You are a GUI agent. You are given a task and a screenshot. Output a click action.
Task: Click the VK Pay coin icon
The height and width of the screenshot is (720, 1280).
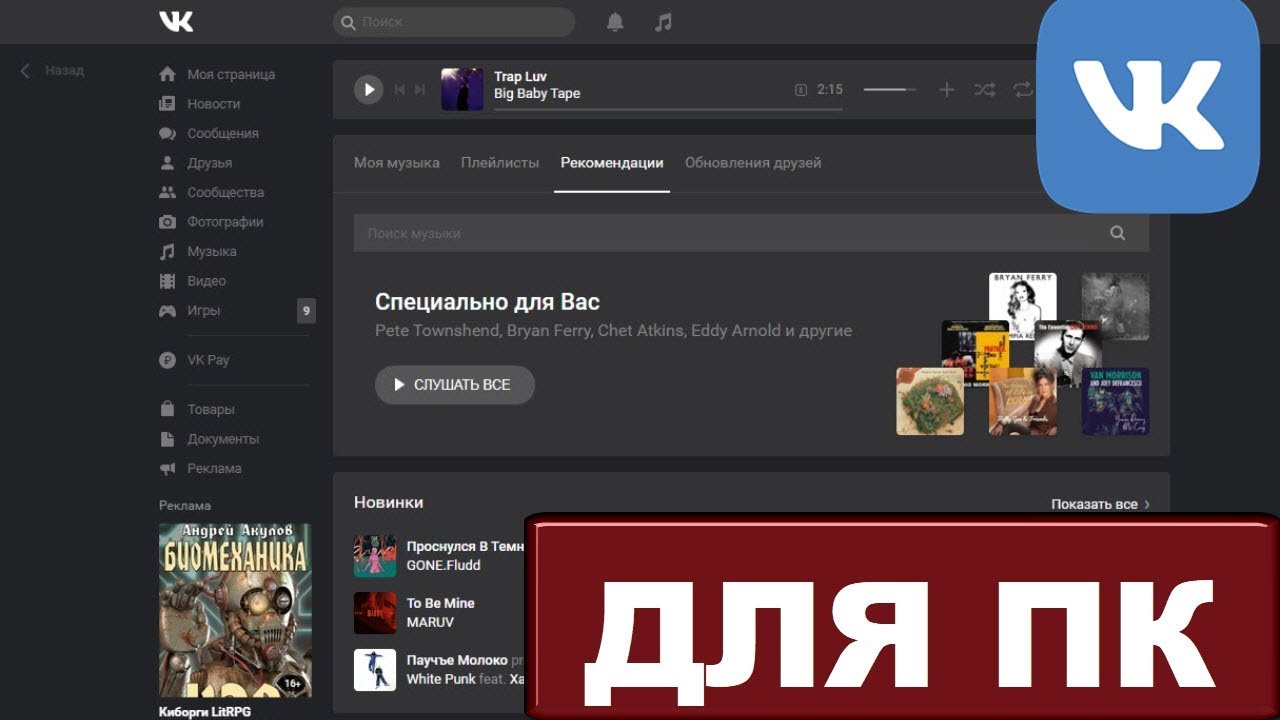[168, 360]
